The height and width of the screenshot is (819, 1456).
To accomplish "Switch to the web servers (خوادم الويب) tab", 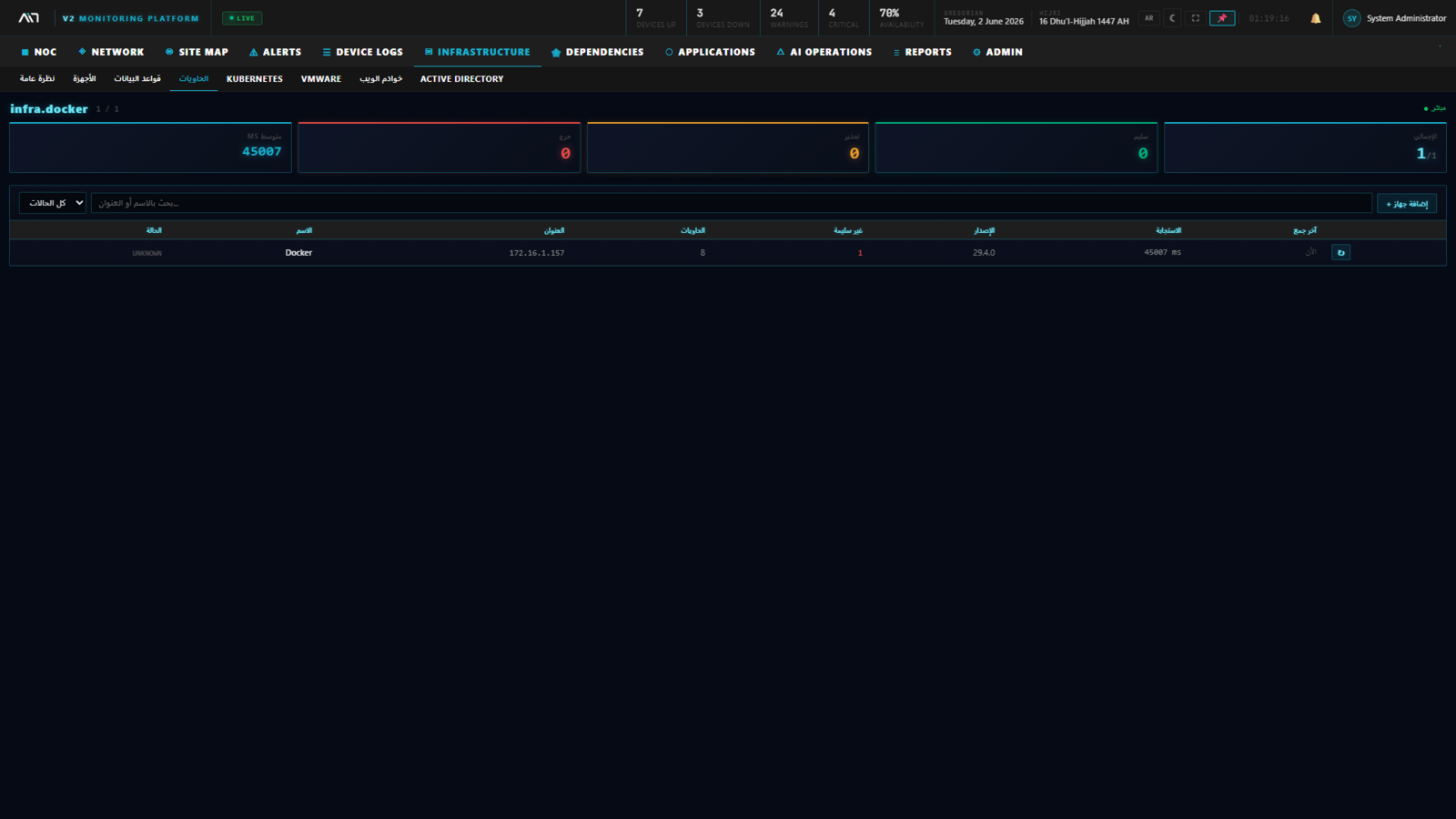I will (x=380, y=79).
